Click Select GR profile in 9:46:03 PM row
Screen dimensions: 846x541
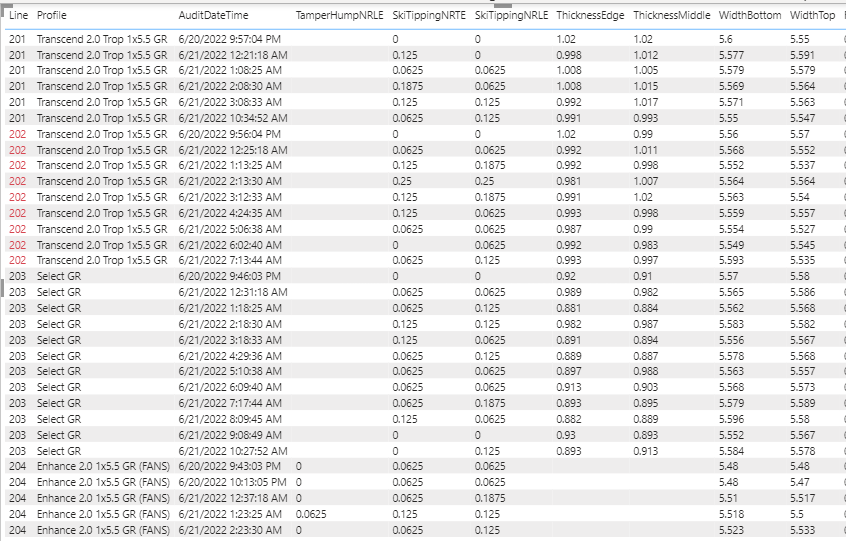point(59,276)
